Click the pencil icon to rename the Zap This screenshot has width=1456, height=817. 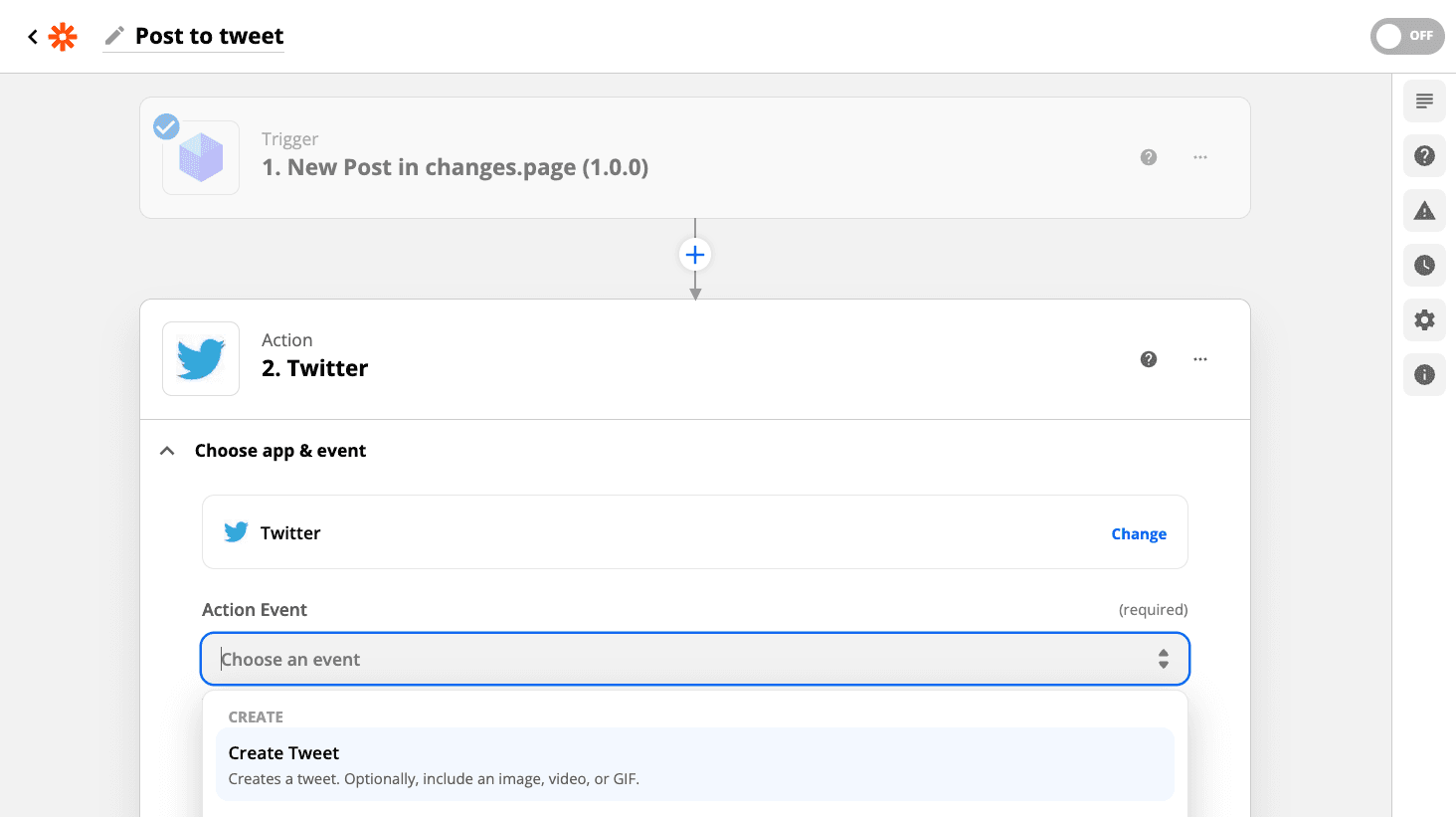click(115, 37)
